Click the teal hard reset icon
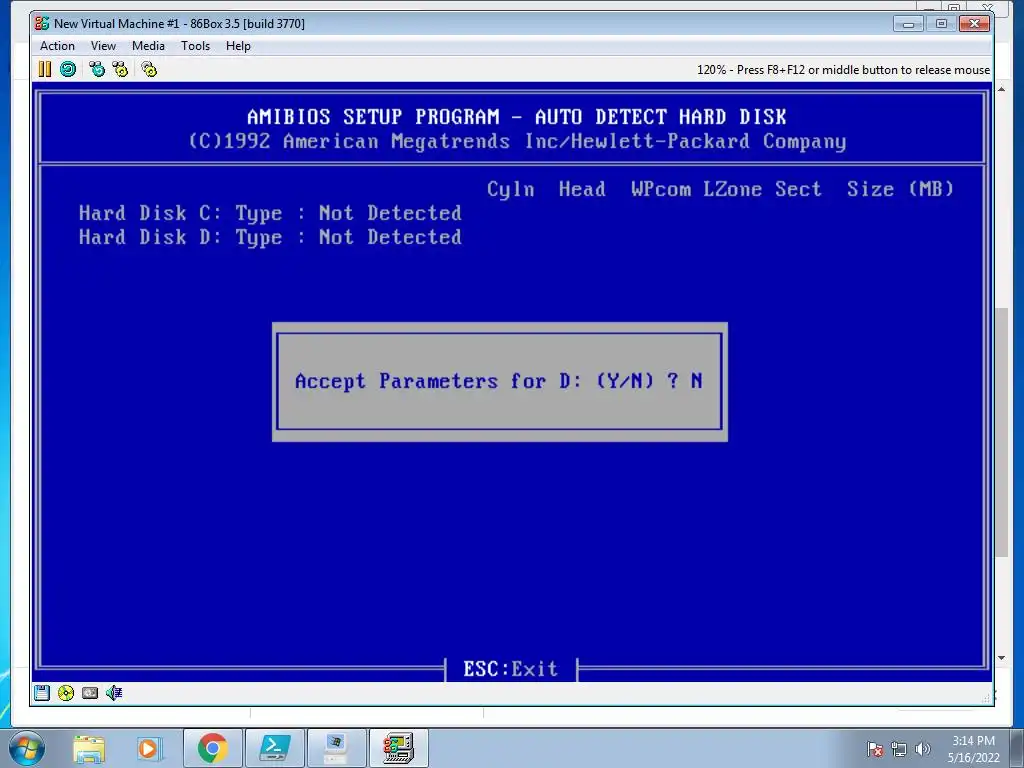Image resolution: width=1024 pixels, height=768 pixels. 68,69
